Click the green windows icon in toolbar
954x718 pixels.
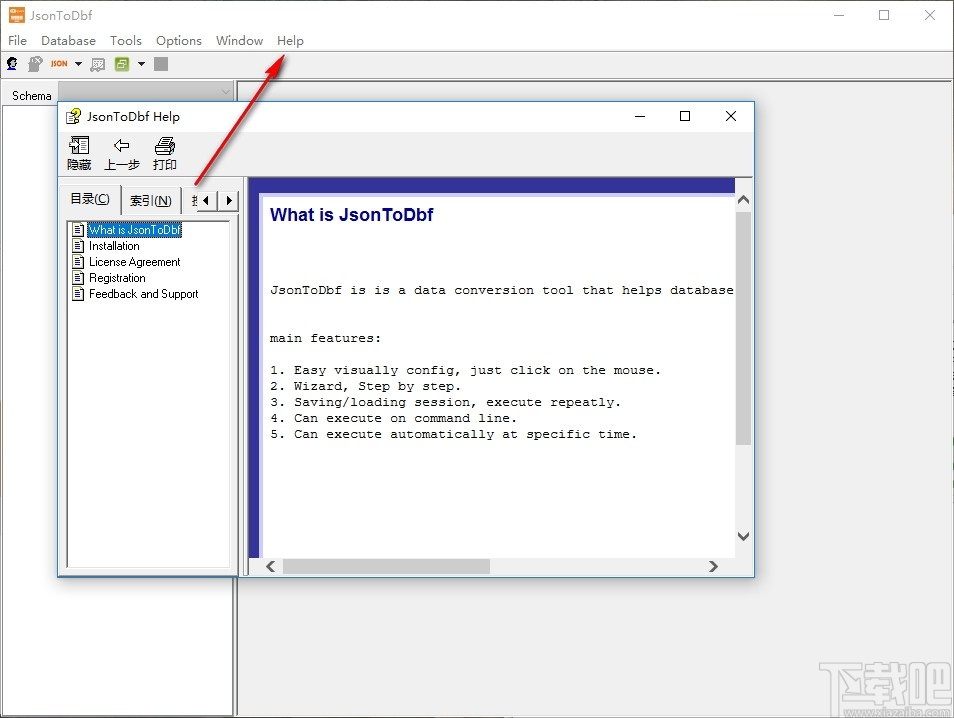(x=122, y=64)
